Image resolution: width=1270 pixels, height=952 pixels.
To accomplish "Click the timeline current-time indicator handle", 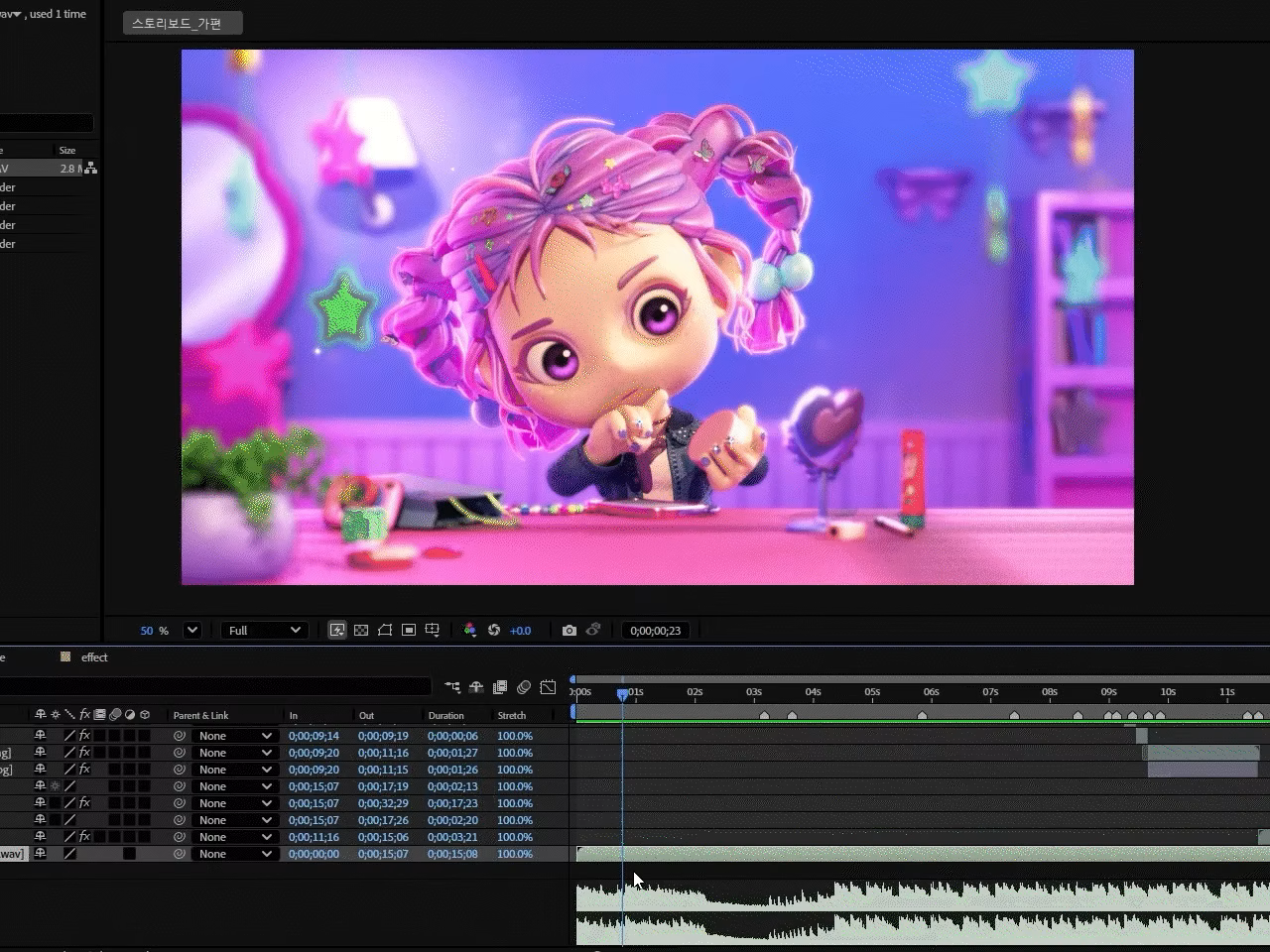I will [x=622, y=694].
